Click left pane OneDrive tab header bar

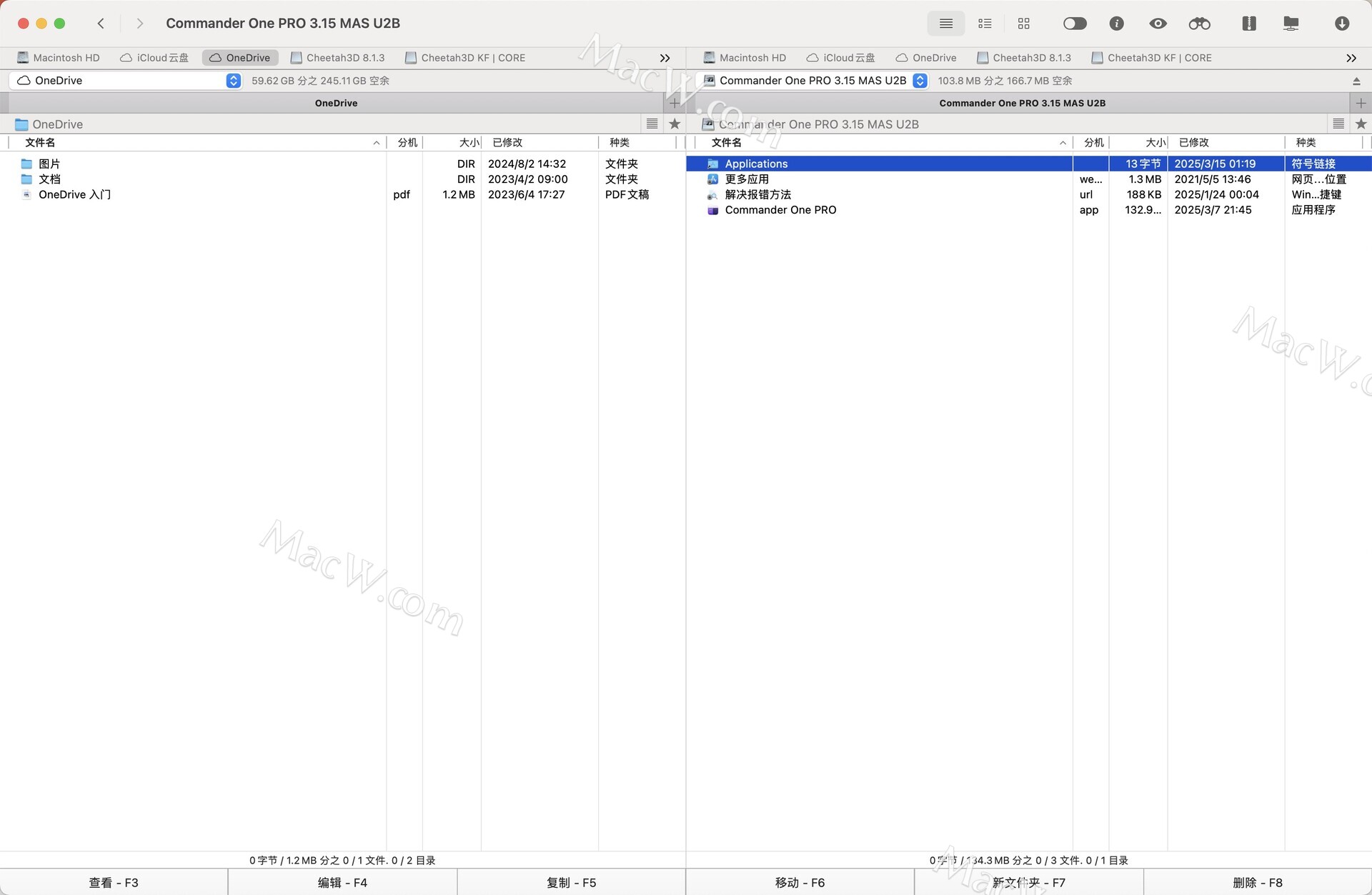point(336,103)
